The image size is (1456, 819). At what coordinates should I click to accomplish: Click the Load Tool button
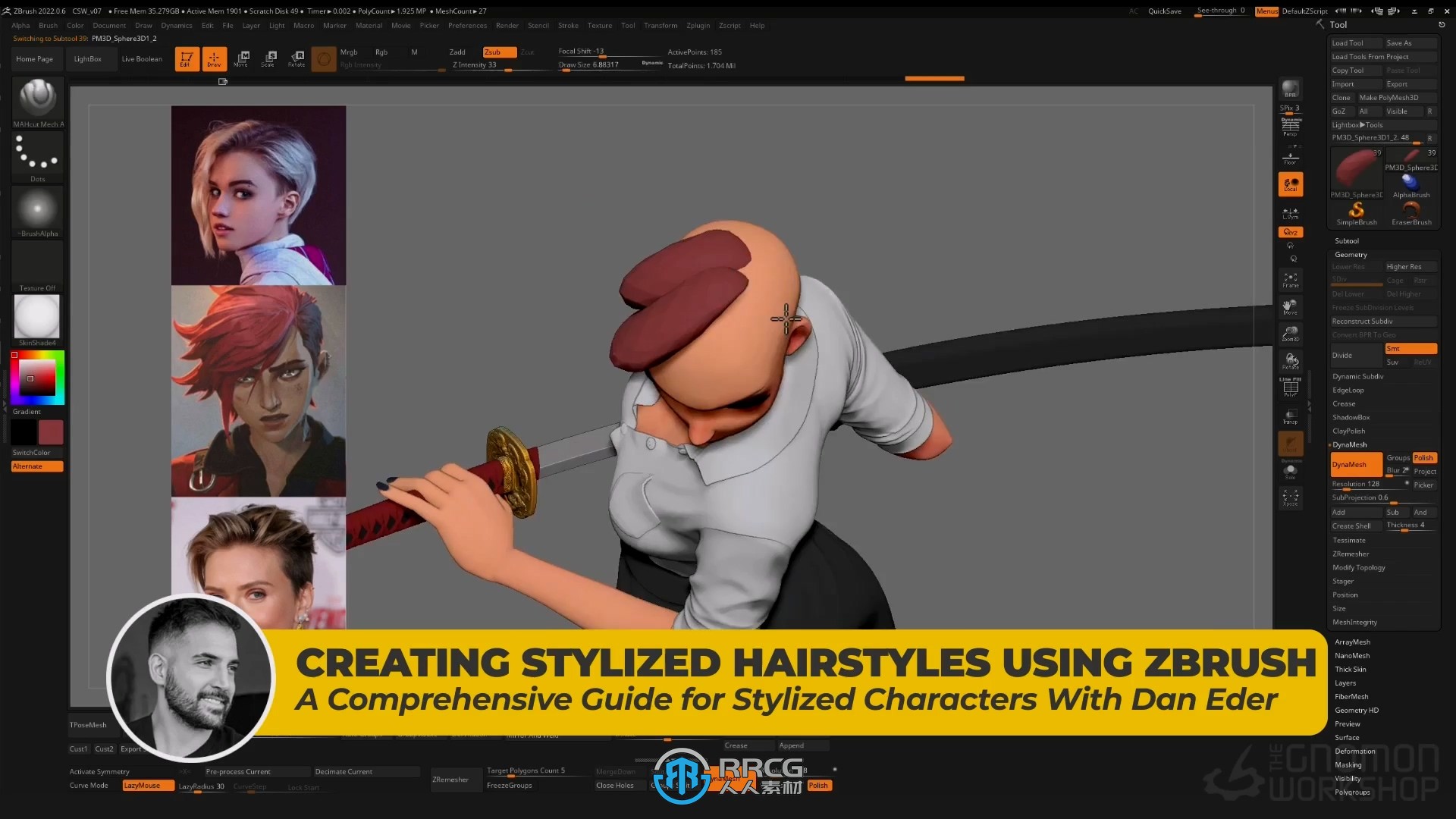[x=1356, y=43]
